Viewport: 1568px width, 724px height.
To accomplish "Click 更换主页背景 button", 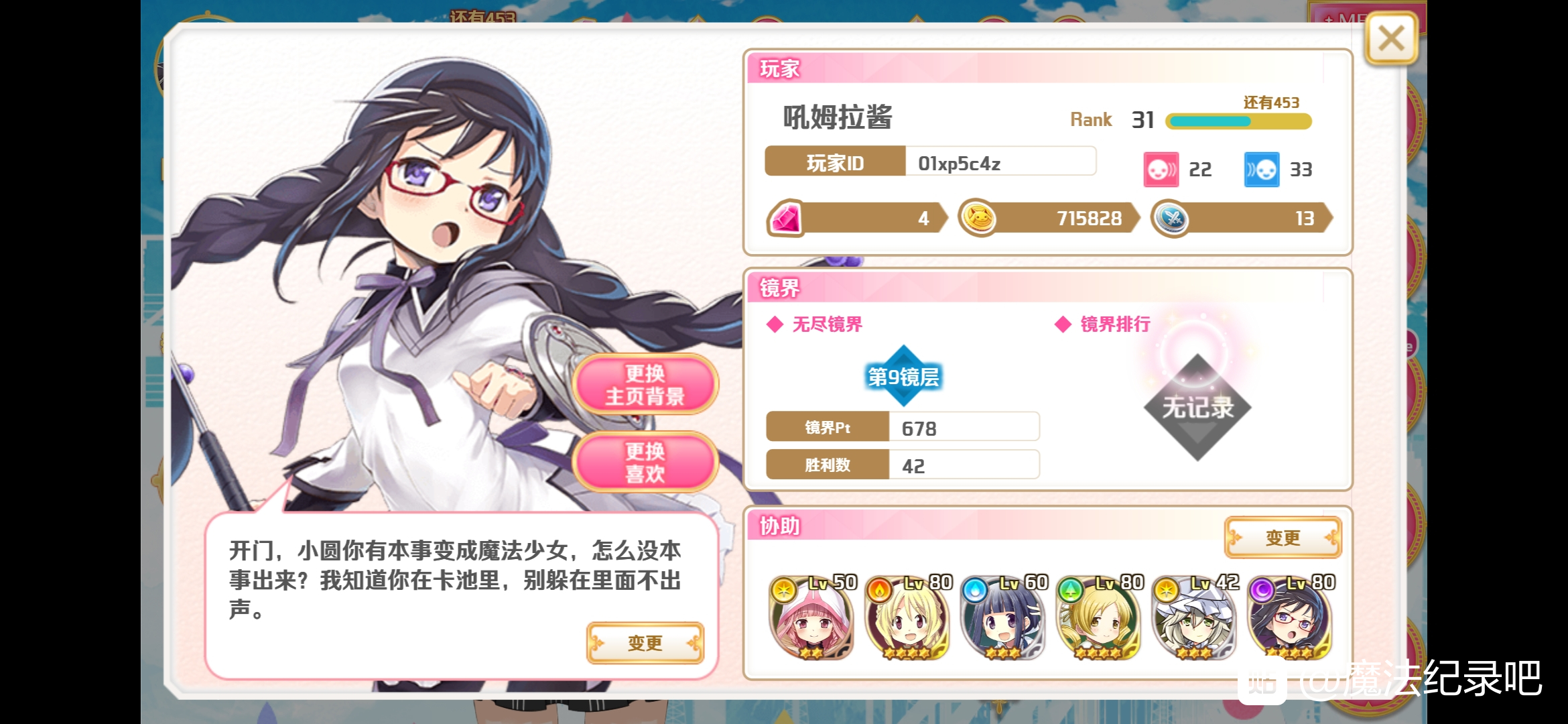I will click(x=645, y=385).
